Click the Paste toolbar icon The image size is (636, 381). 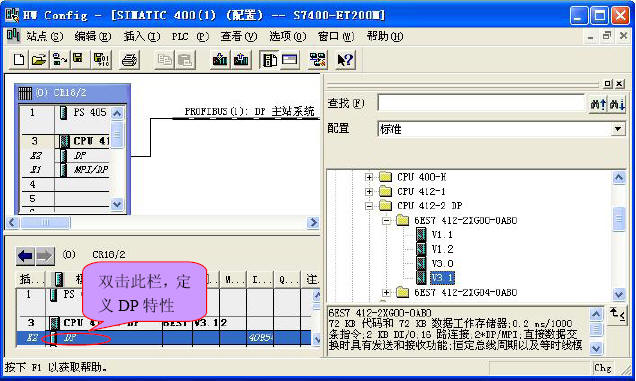185,60
